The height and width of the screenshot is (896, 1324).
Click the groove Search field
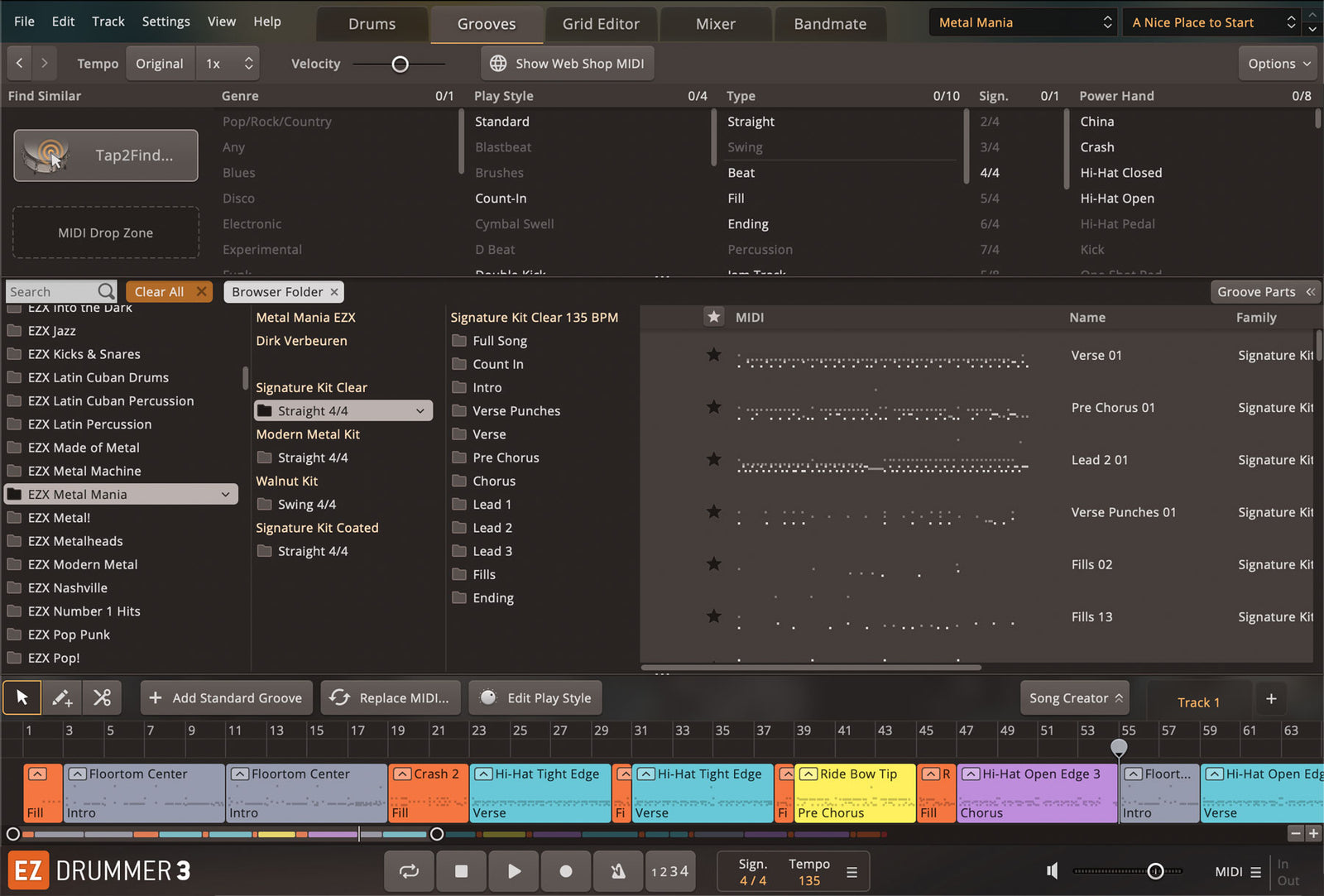click(x=51, y=291)
